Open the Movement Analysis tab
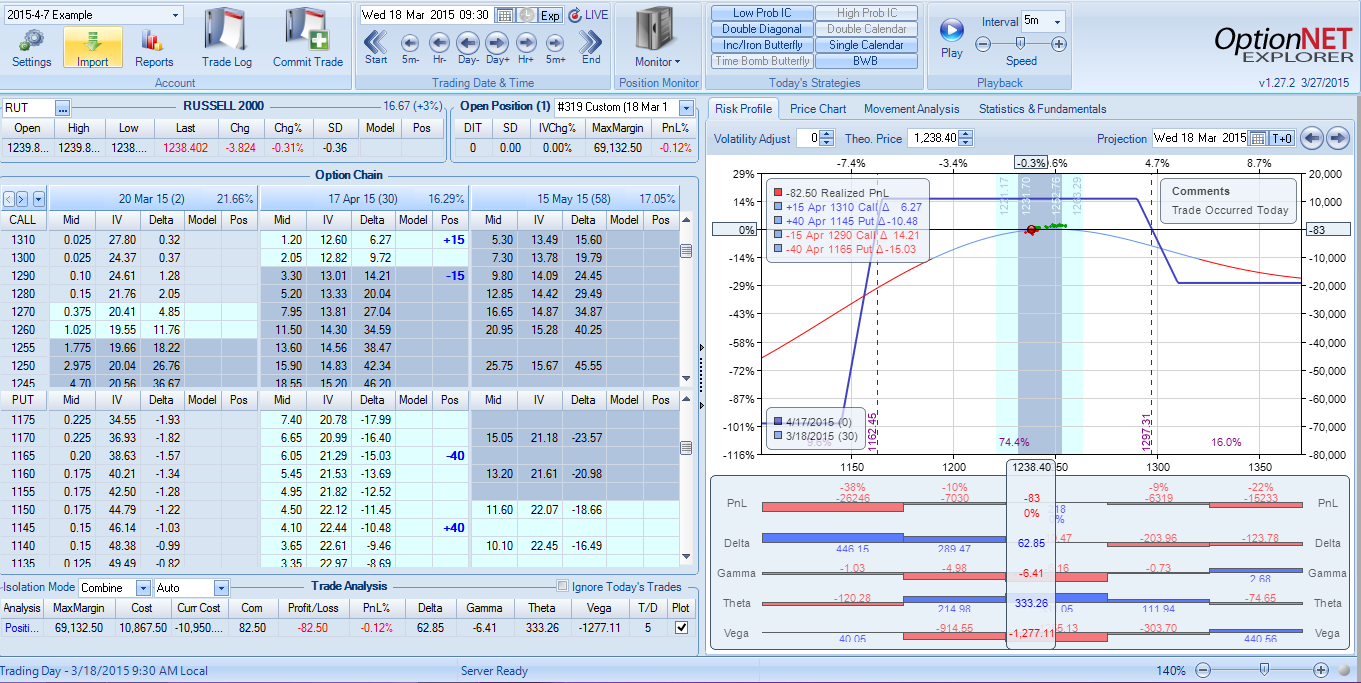1361x683 pixels. [911, 109]
